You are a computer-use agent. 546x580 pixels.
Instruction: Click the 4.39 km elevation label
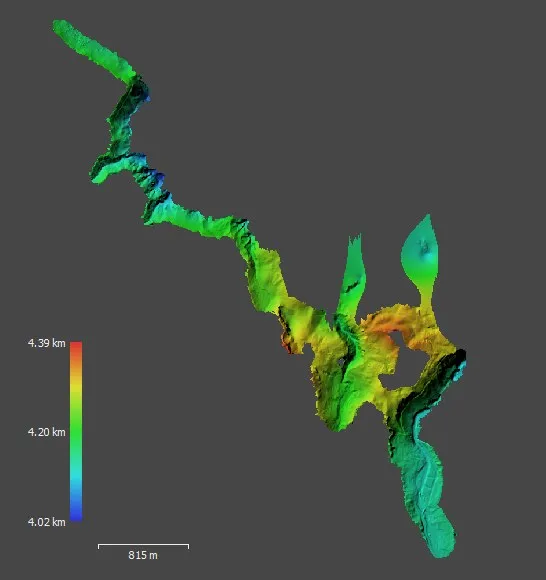pyautogui.click(x=47, y=343)
